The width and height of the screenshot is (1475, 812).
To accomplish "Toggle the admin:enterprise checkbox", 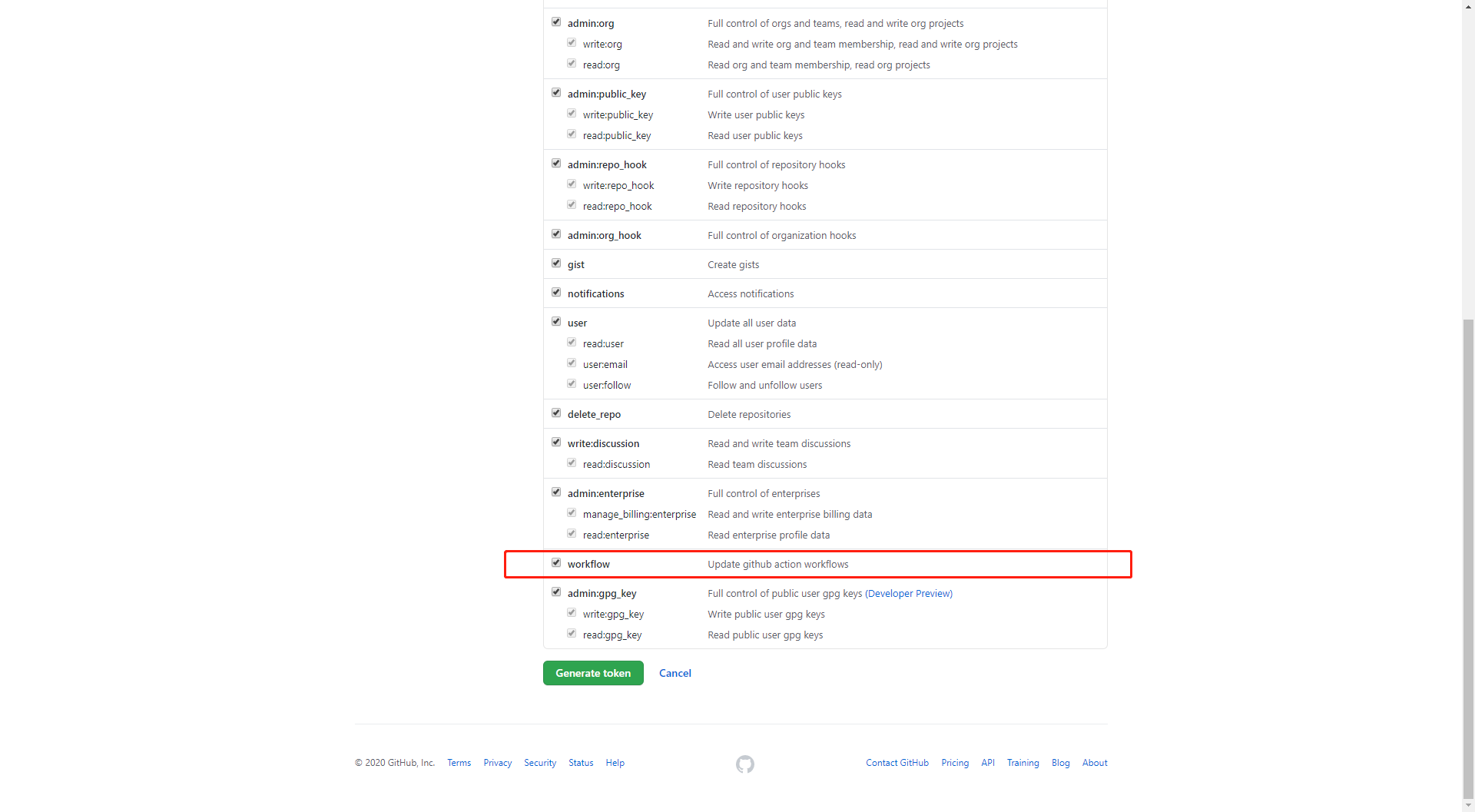I will coord(556,492).
